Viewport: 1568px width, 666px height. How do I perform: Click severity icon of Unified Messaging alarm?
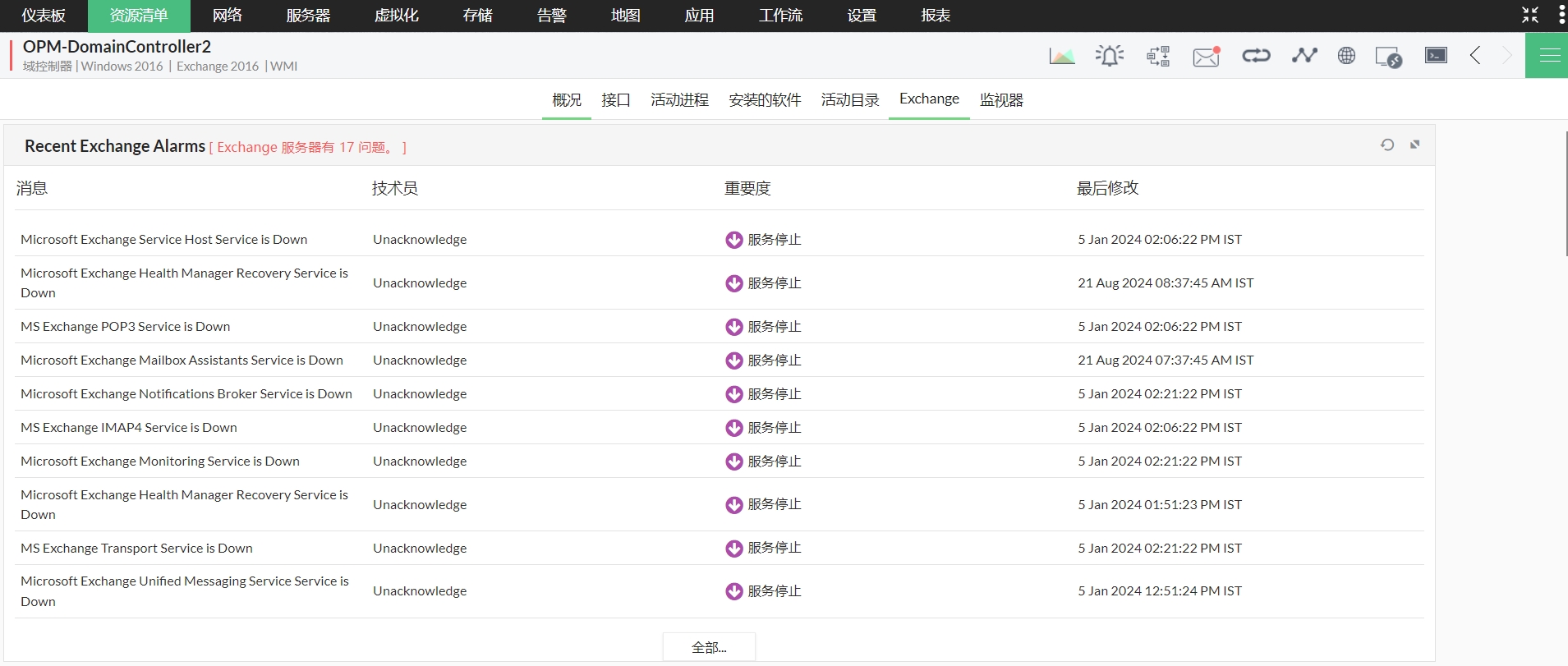coord(734,591)
